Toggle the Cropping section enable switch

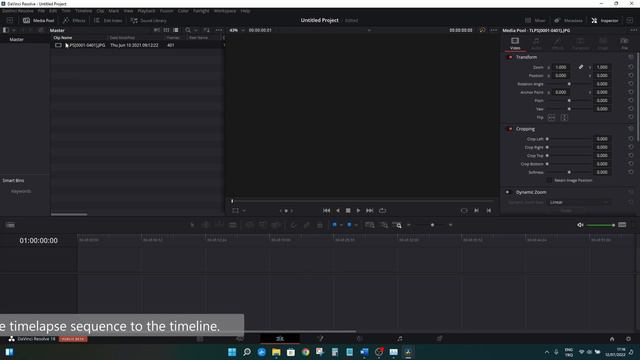pyautogui.click(x=510, y=129)
